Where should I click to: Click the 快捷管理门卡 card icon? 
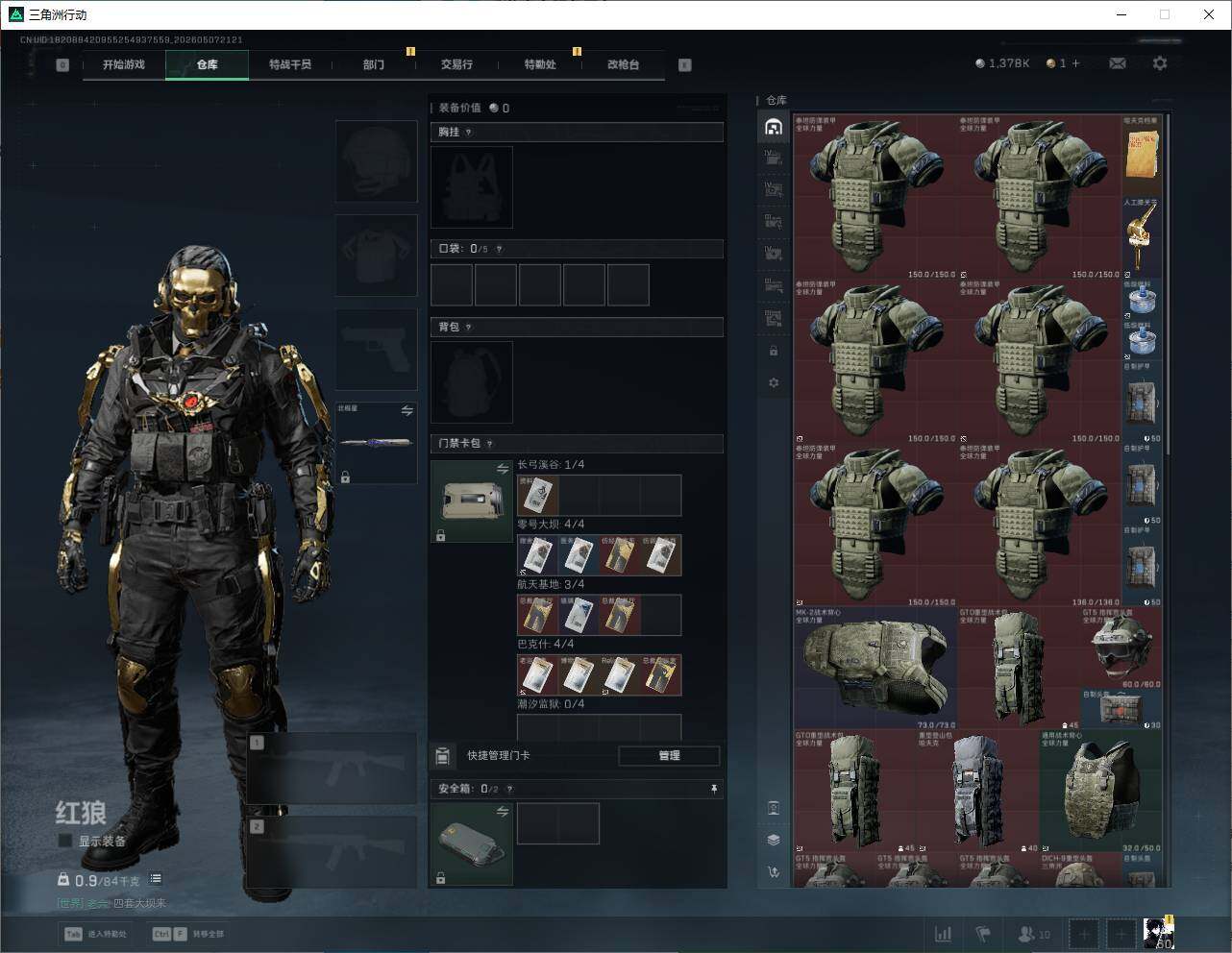pos(442,755)
